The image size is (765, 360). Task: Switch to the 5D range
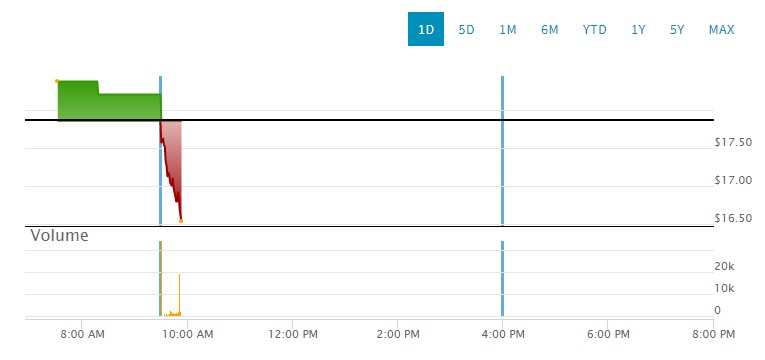coord(466,30)
